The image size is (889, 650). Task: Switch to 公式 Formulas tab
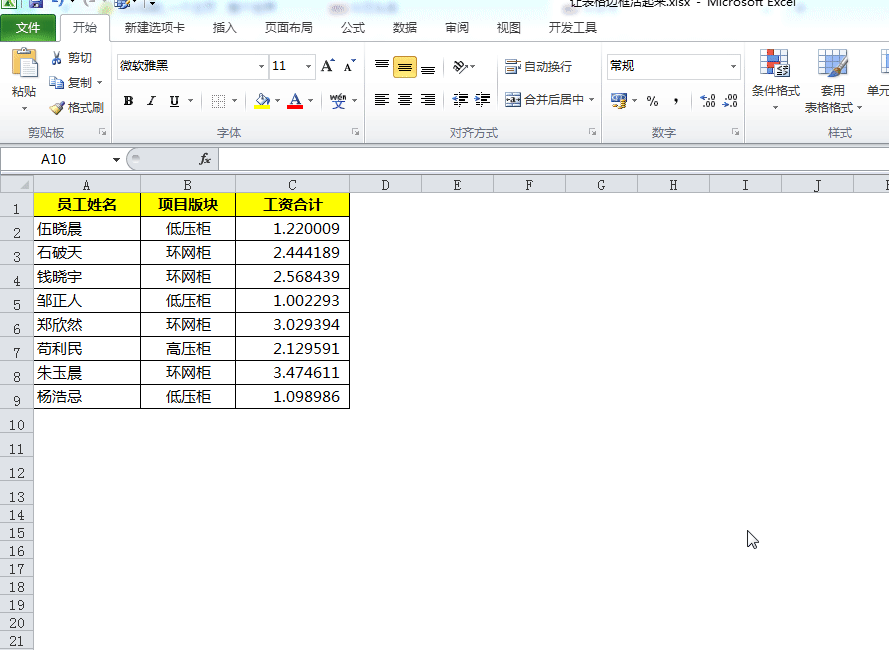(x=353, y=28)
